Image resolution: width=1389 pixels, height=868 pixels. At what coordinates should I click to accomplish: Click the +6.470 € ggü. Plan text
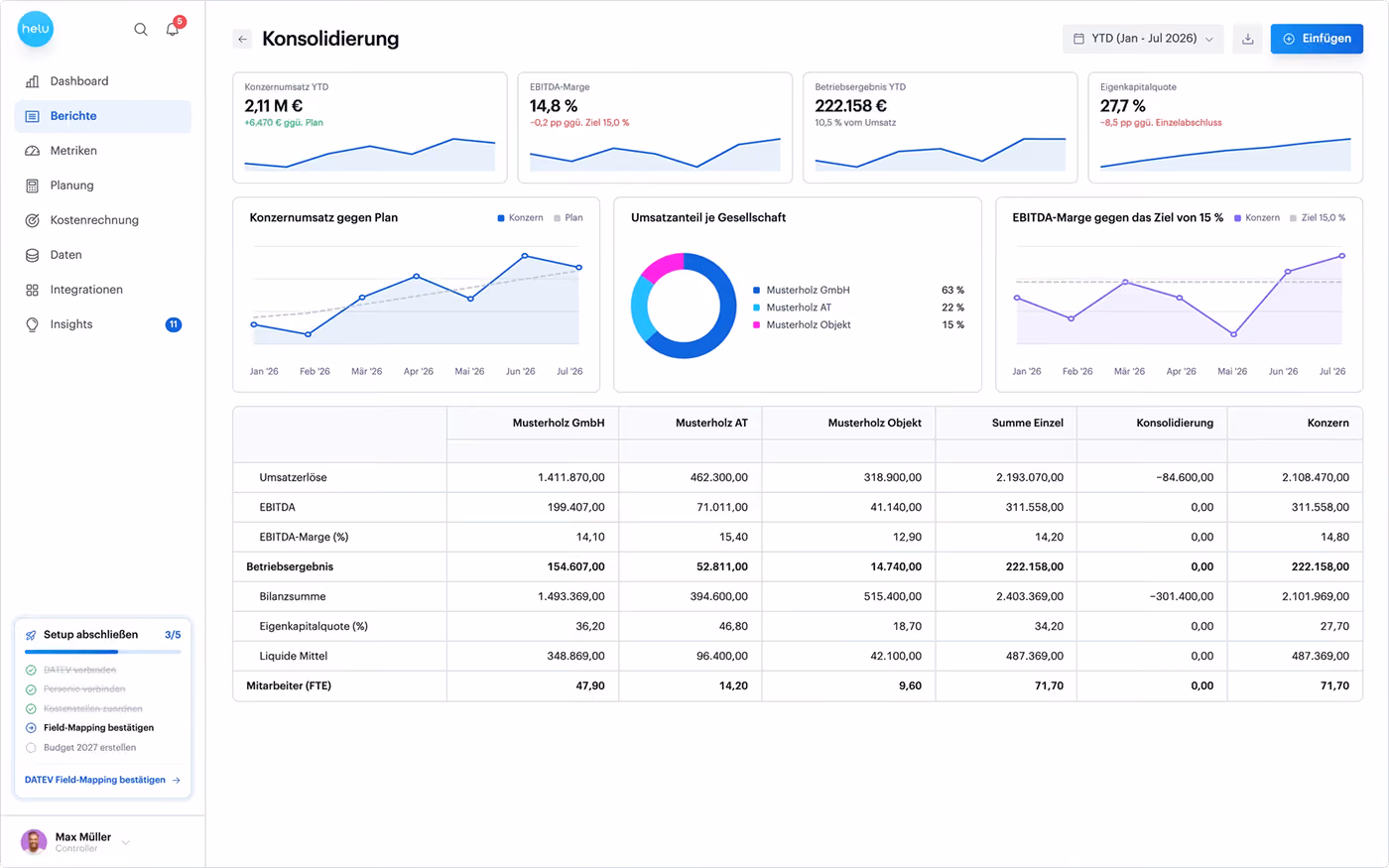[x=284, y=123]
